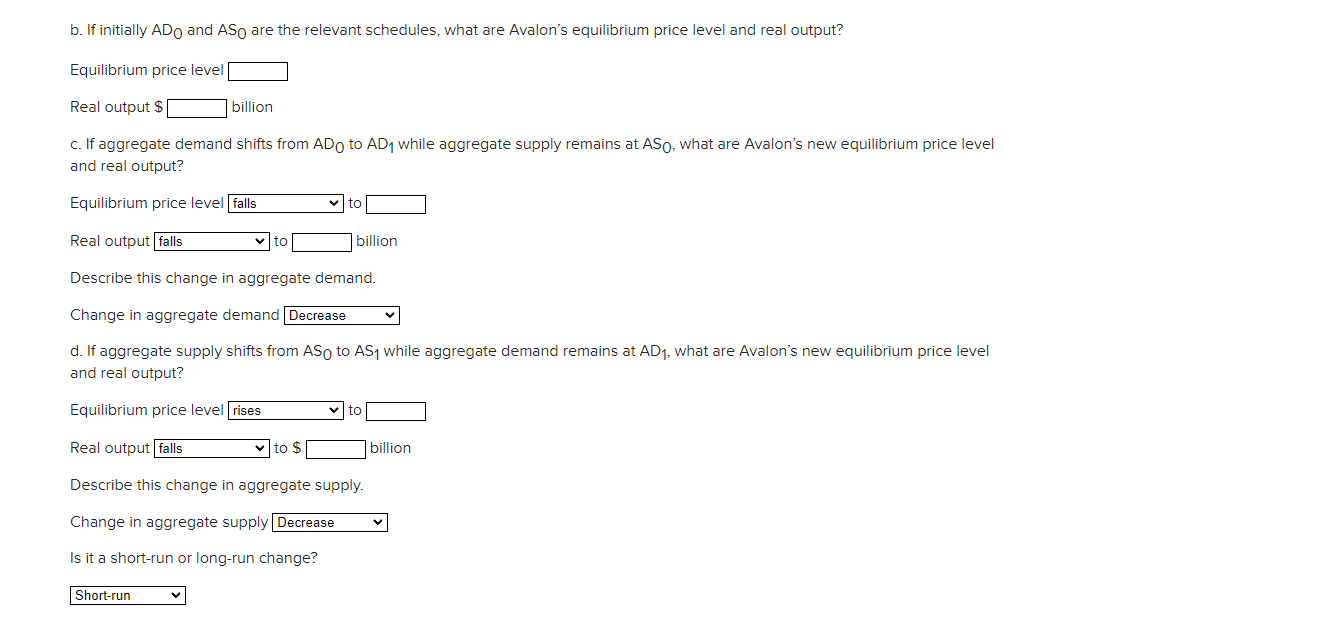Open the real output dropdown in part d
Screen dimensions: 1340x629
coord(210,448)
